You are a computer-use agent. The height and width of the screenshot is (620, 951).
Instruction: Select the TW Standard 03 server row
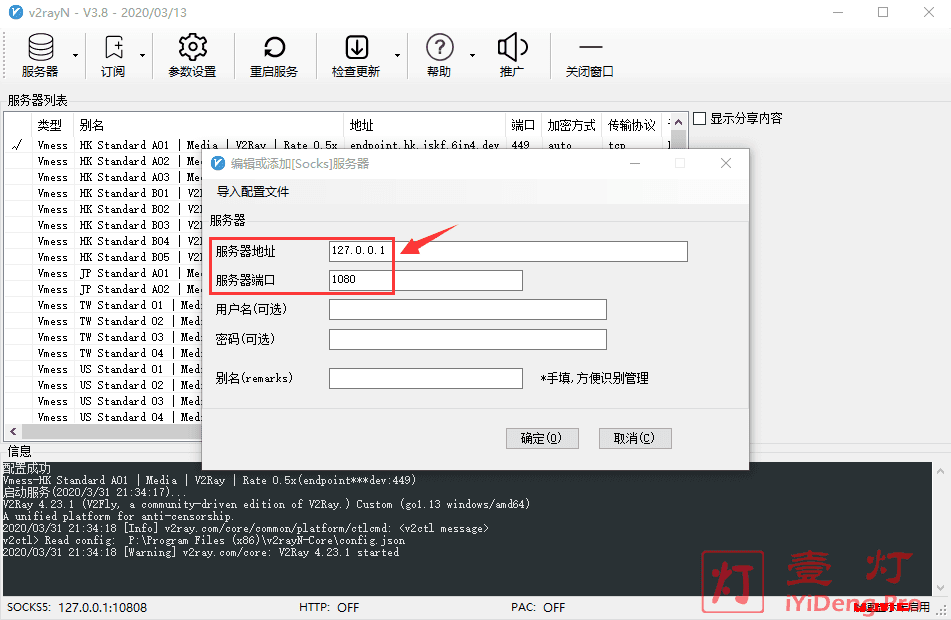(x=103, y=337)
